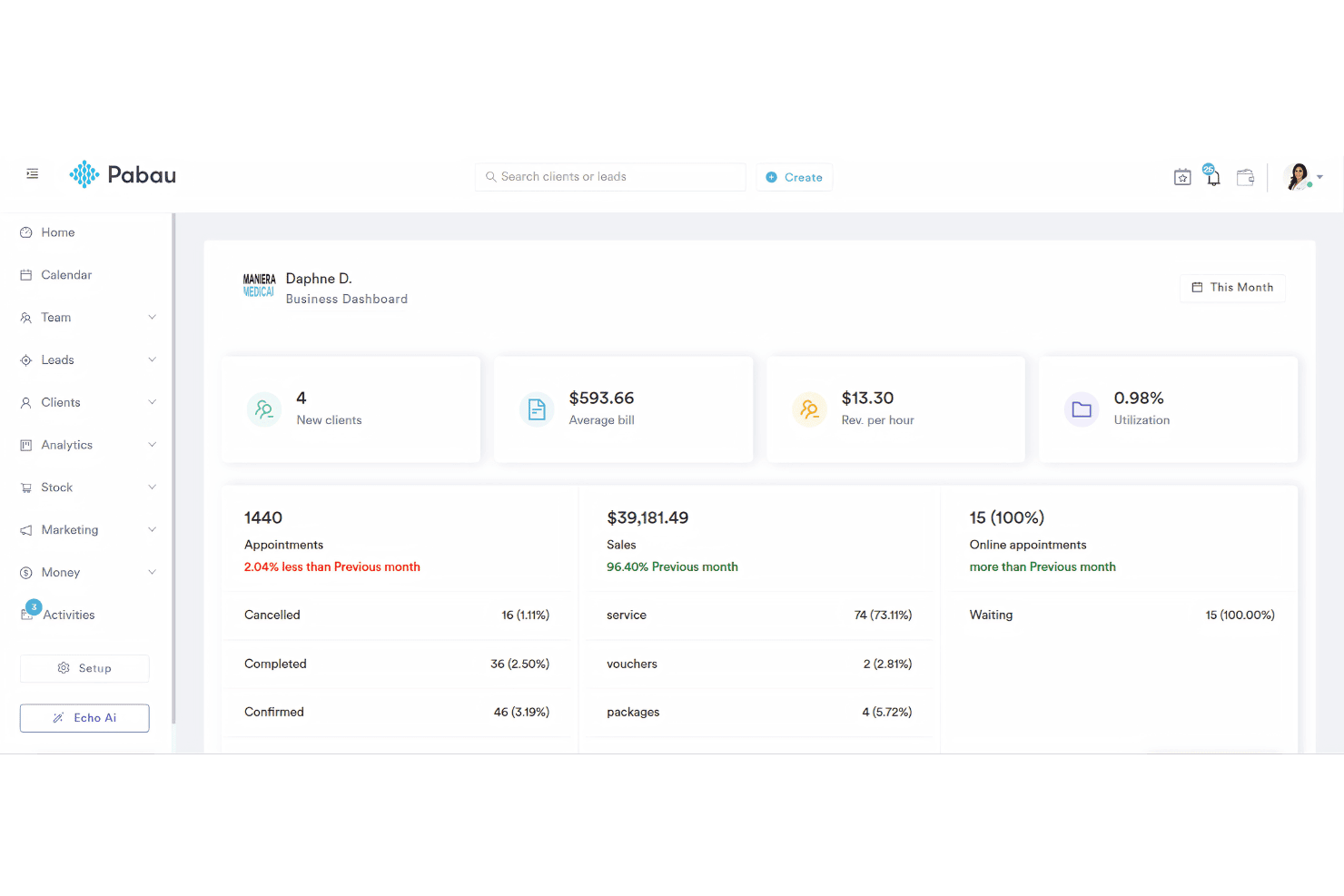
Task: Click the $13.30 Rev. per hour value
Action: pyautogui.click(x=867, y=398)
